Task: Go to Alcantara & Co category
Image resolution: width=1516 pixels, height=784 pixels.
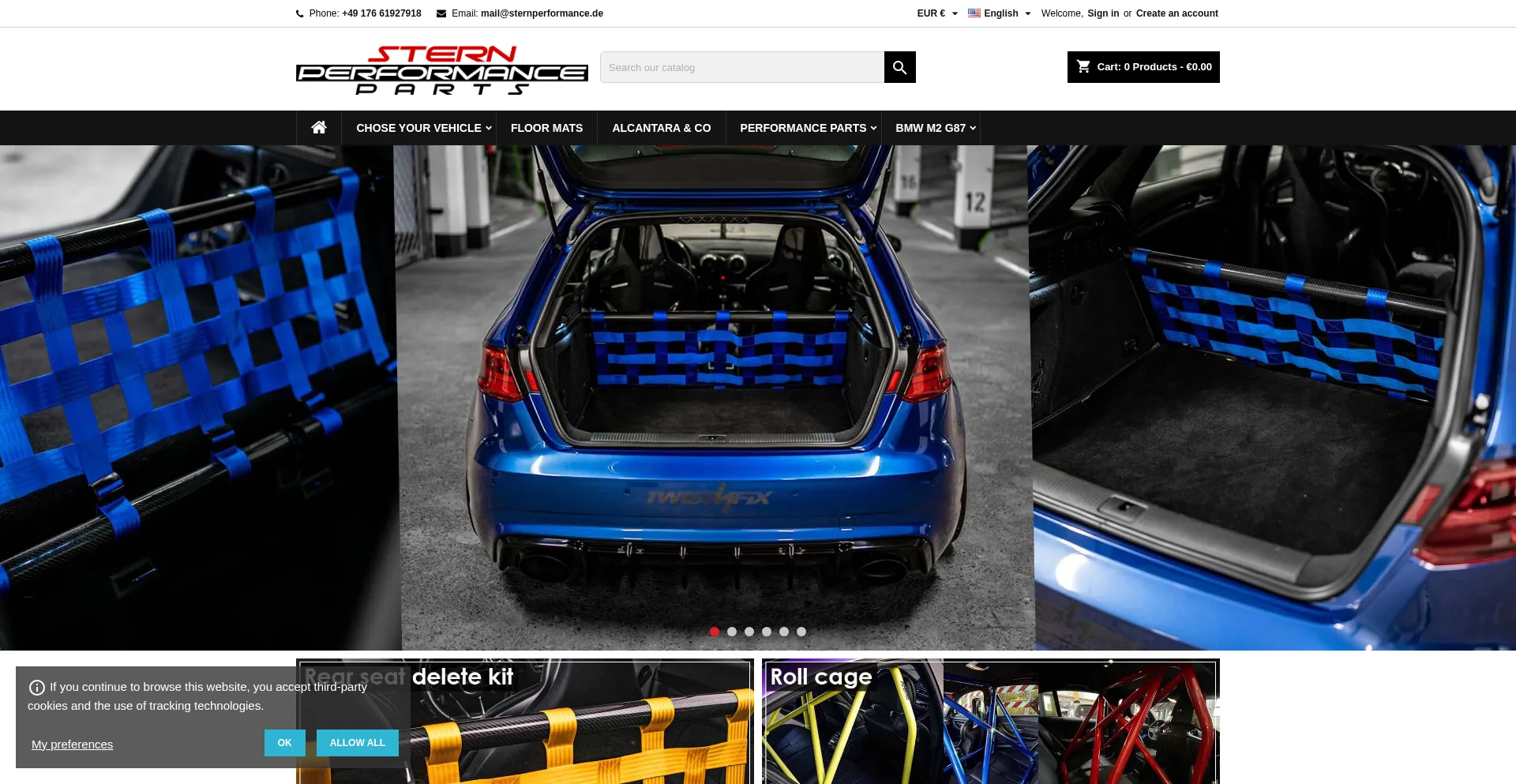Action: [x=661, y=128]
